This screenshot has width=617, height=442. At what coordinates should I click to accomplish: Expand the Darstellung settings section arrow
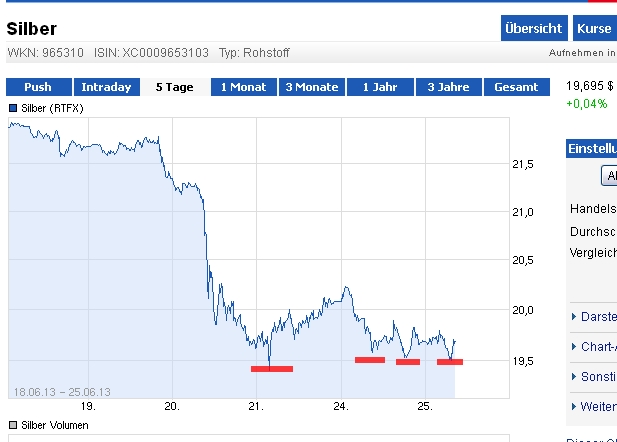pos(574,317)
